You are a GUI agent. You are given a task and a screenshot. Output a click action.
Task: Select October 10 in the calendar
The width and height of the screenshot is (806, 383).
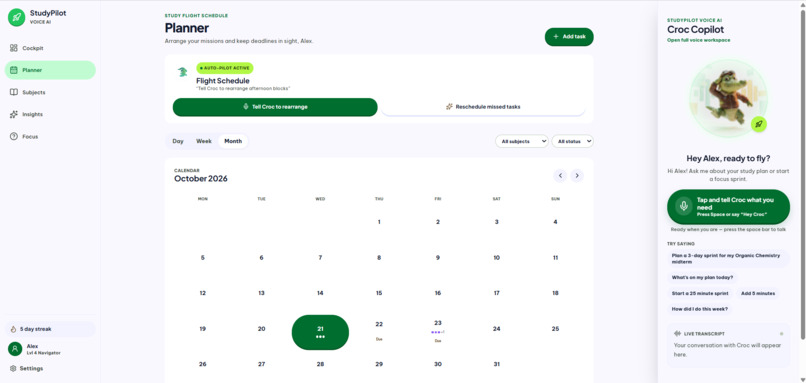click(497, 258)
